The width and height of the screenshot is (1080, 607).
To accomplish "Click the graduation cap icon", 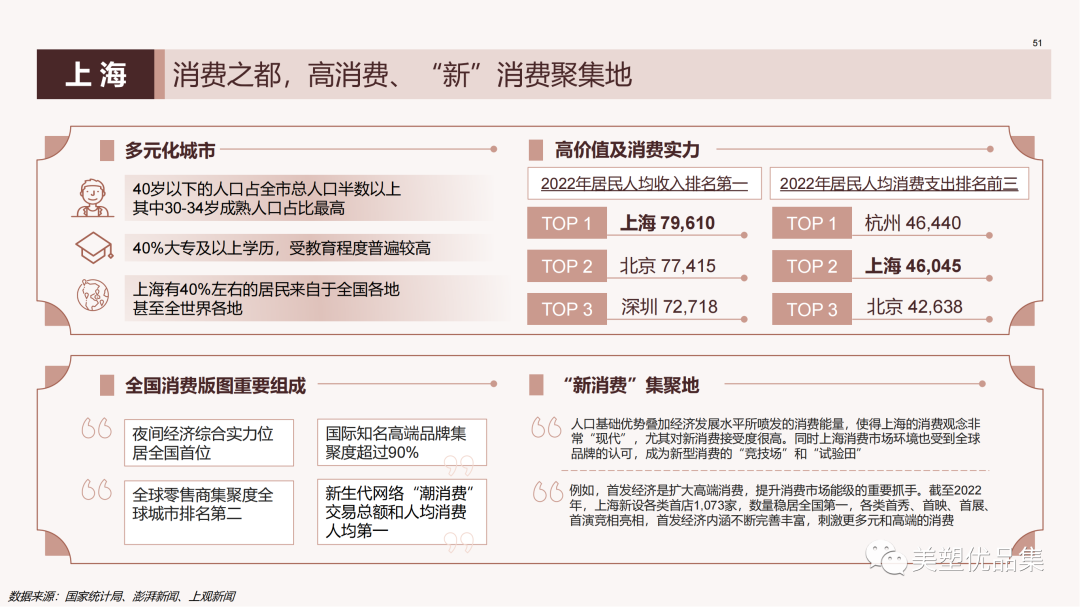I will [x=94, y=248].
